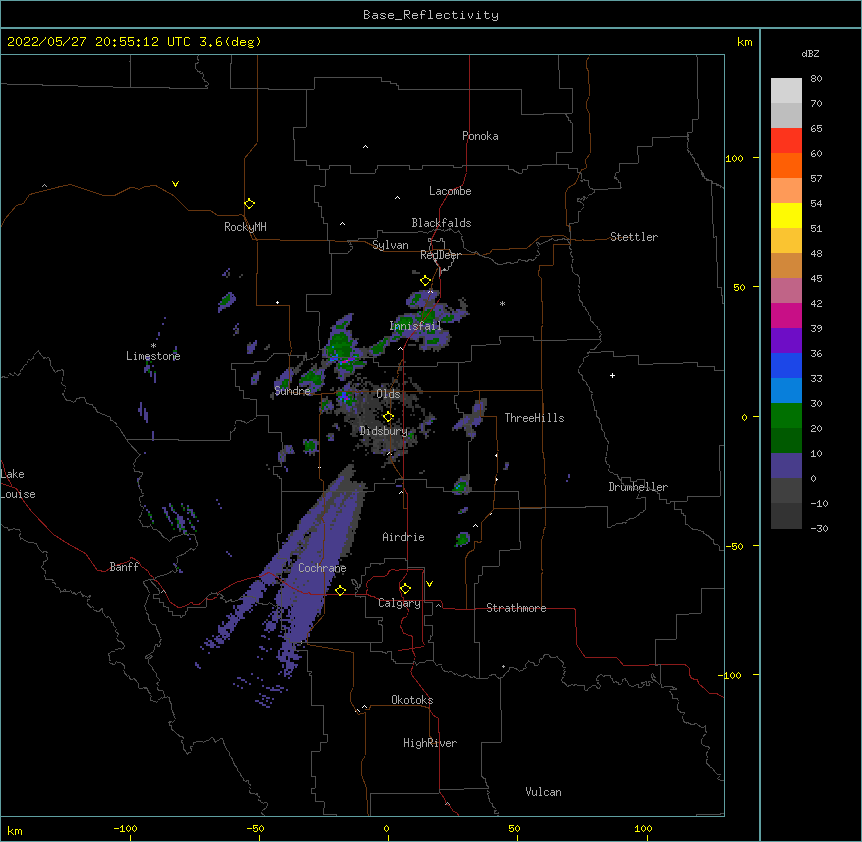Select the Stettler label
The image size is (862, 842).
633,237
